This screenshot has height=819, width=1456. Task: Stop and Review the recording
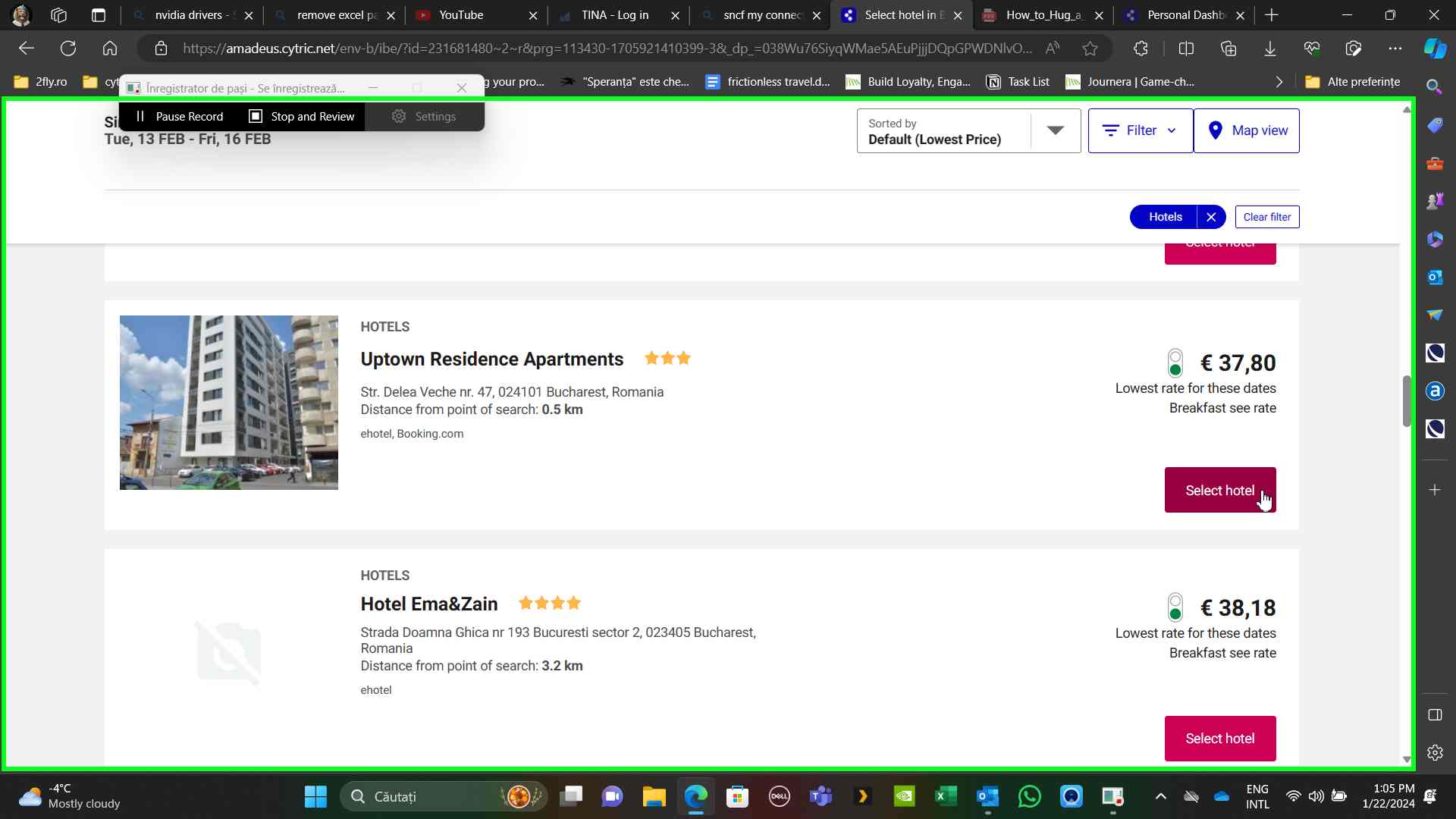click(x=302, y=116)
